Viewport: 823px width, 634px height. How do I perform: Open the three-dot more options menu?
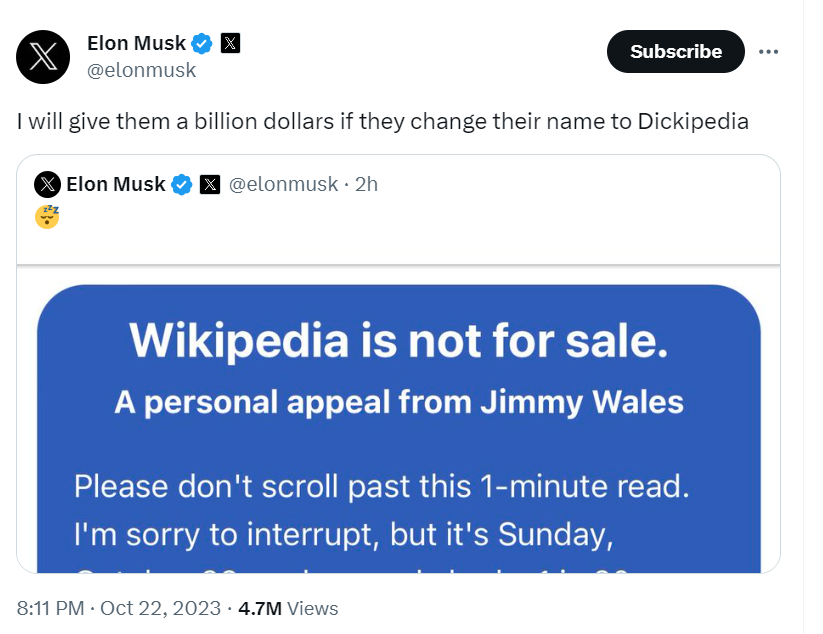(768, 52)
